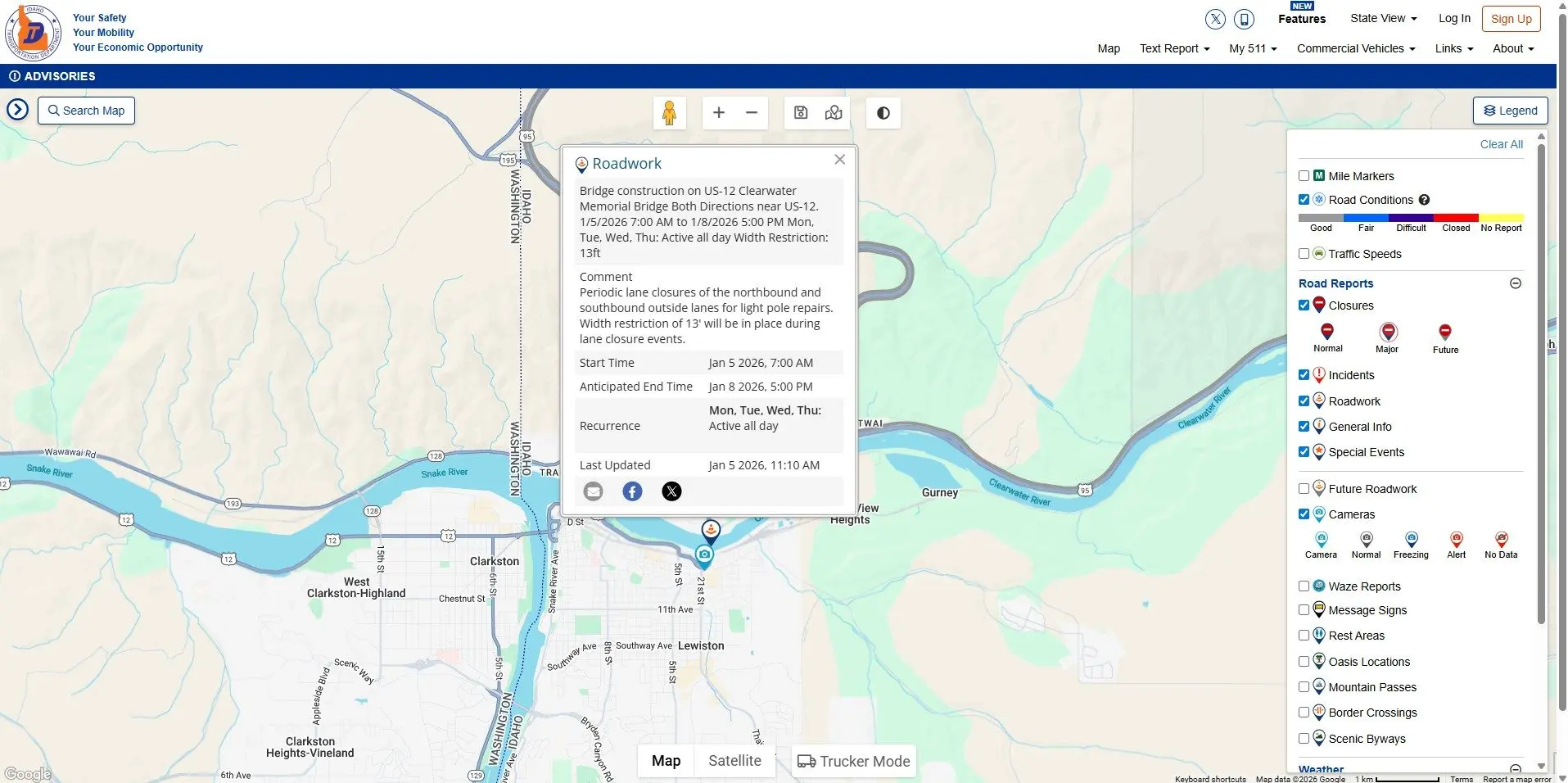Expand the Commercial Vehicles menu
This screenshot has width=1568, height=783.
click(1355, 48)
